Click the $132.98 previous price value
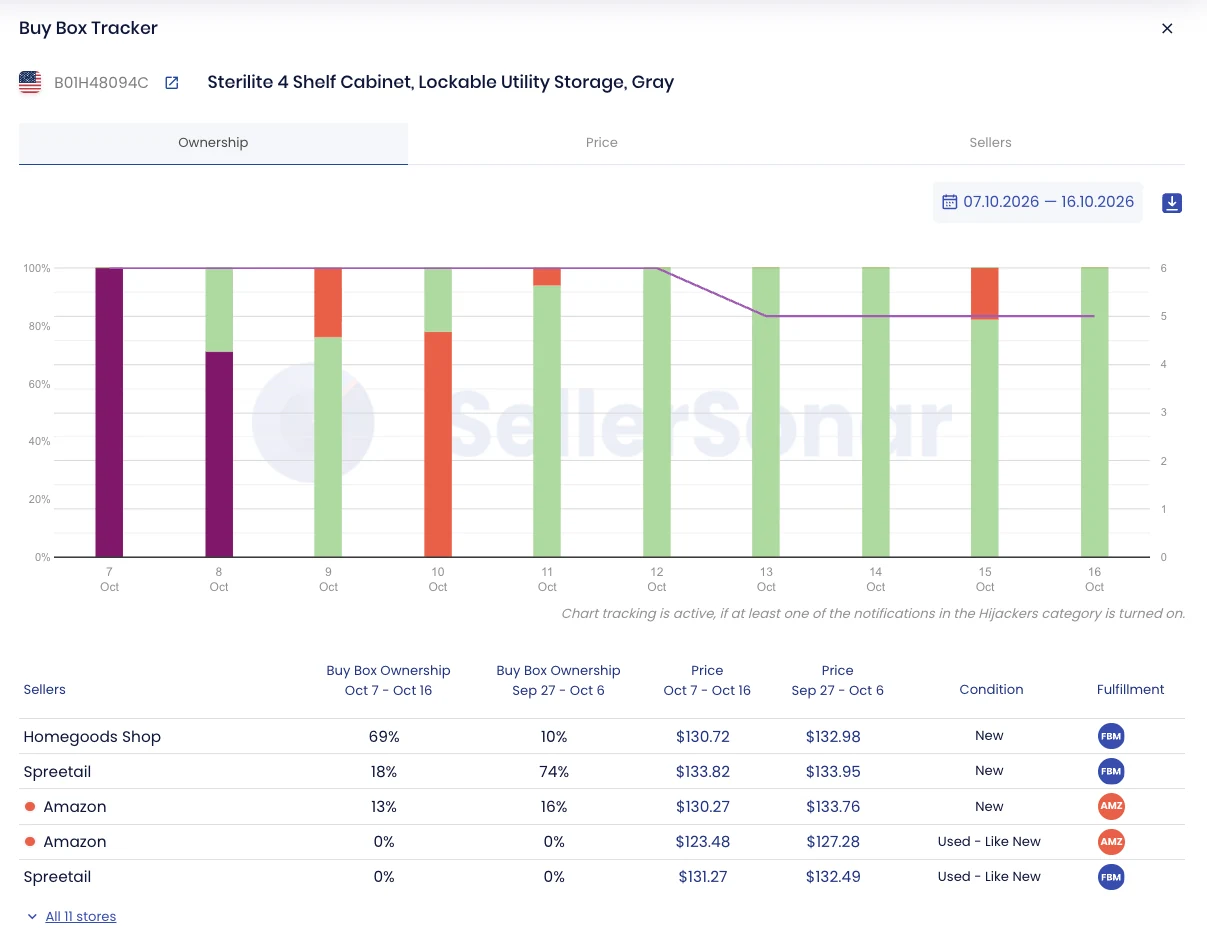This screenshot has height=935, width=1207. click(x=833, y=737)
